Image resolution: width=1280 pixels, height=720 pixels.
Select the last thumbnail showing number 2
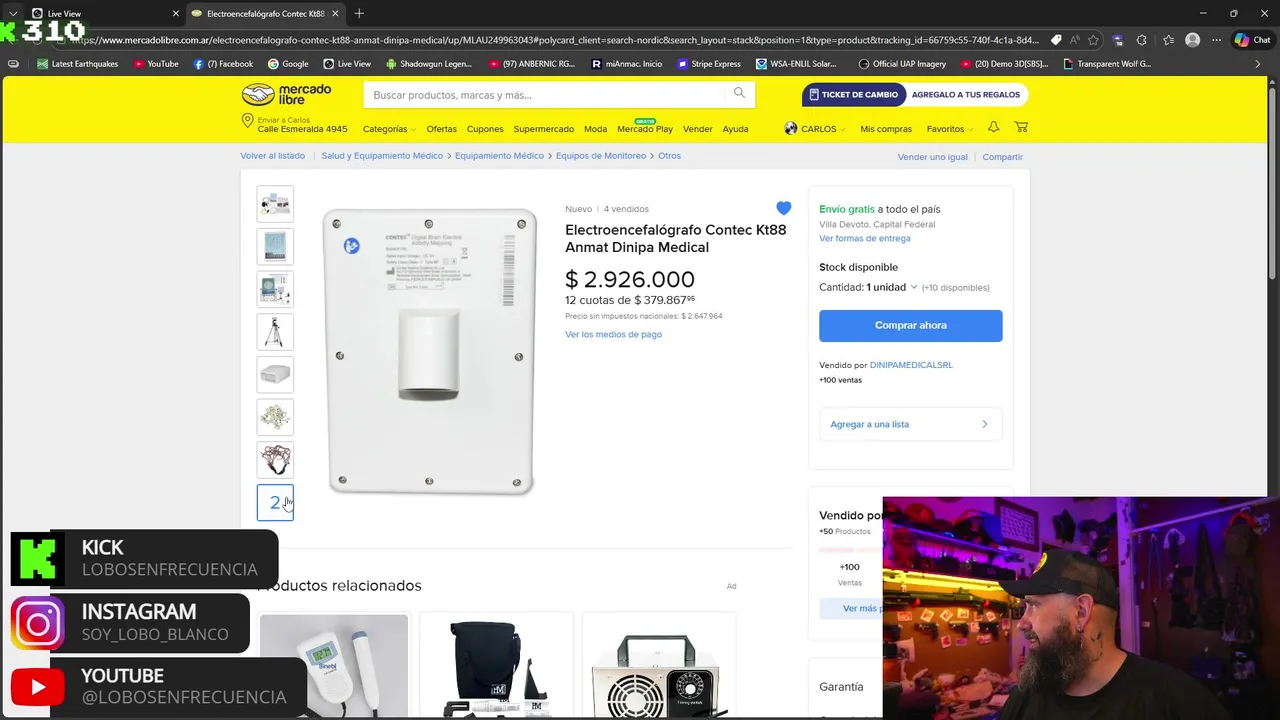point(275,503)
